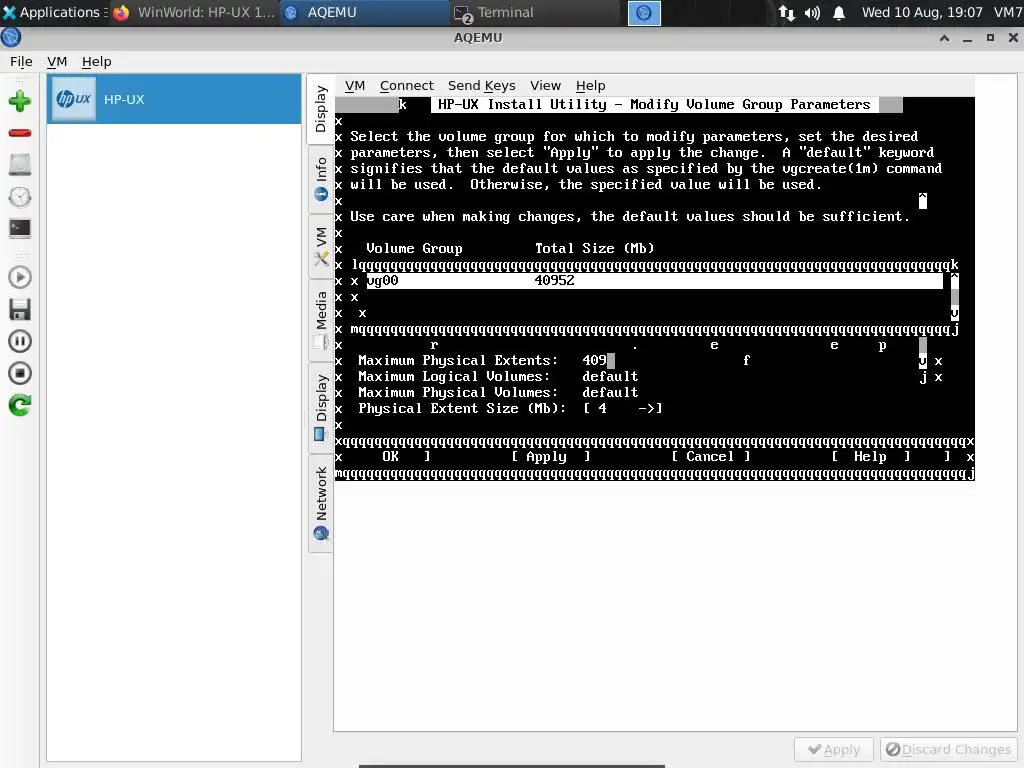The height and width of the screenshot is (768, 1024).
Task: Save the VM state with floppy icon
Action: [20, 310]
